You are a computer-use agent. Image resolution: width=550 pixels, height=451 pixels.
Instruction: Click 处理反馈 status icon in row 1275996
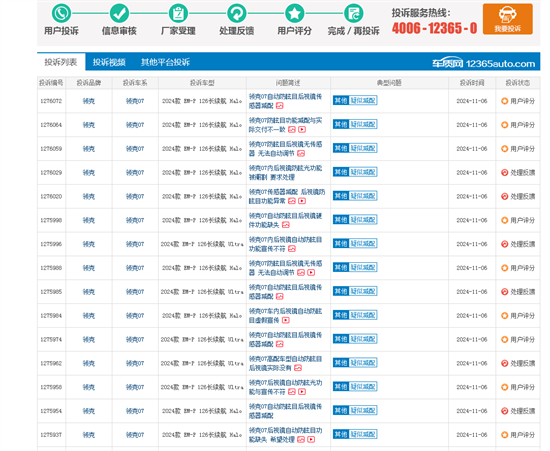(x=504, y=244)
